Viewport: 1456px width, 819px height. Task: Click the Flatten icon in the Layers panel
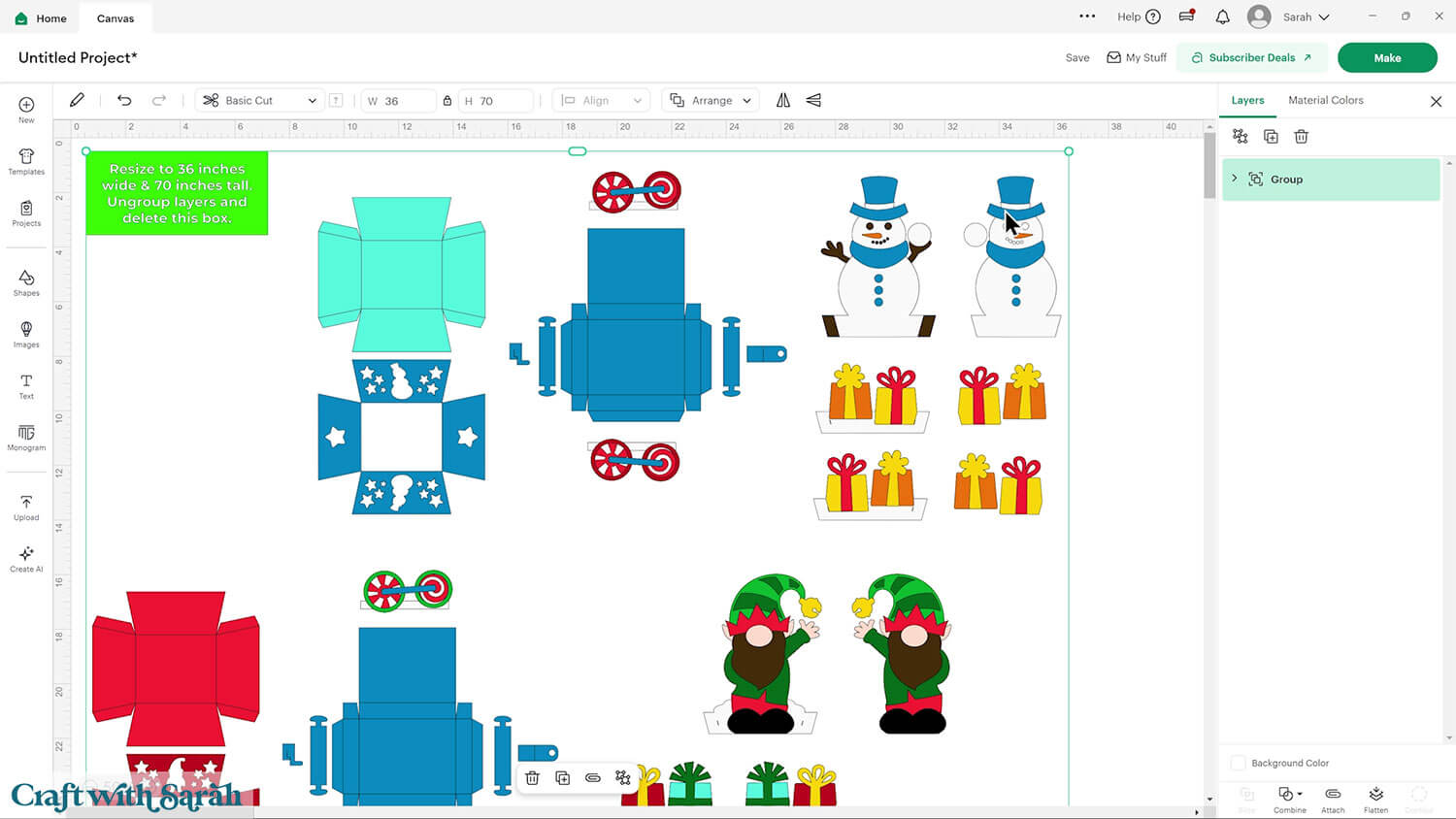(x=1375, y=798)
